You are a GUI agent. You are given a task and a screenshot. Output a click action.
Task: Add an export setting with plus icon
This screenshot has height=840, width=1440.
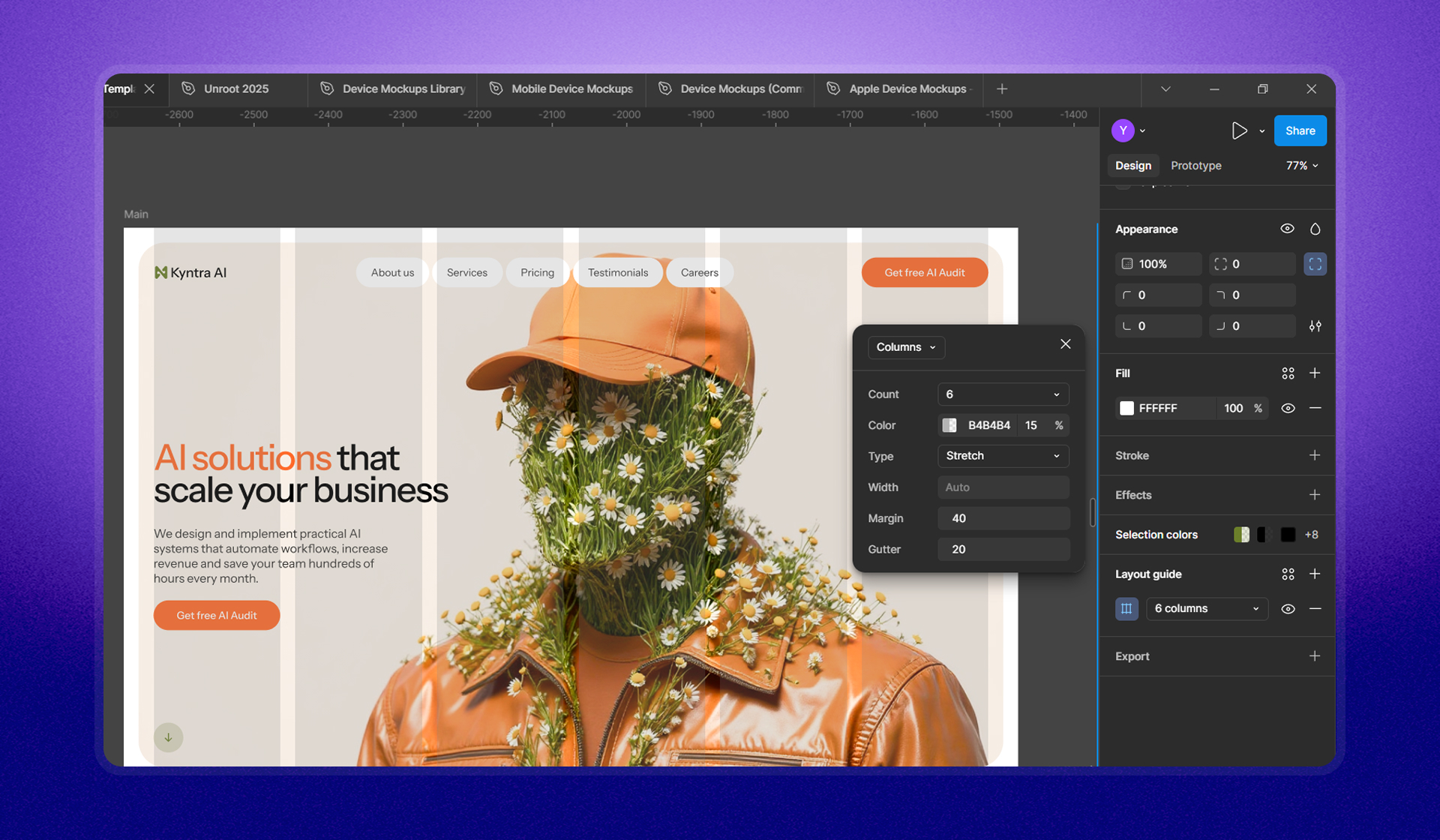point(1314,656)
